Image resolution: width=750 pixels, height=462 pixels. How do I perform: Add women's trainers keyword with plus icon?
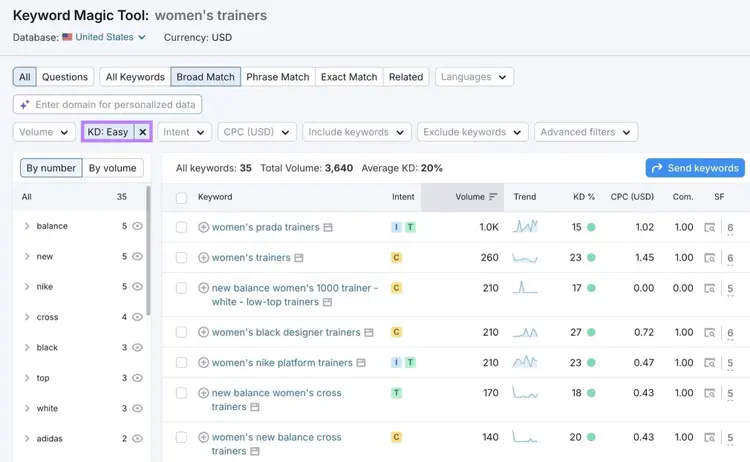pyautogui.click(x=203, y=258)
